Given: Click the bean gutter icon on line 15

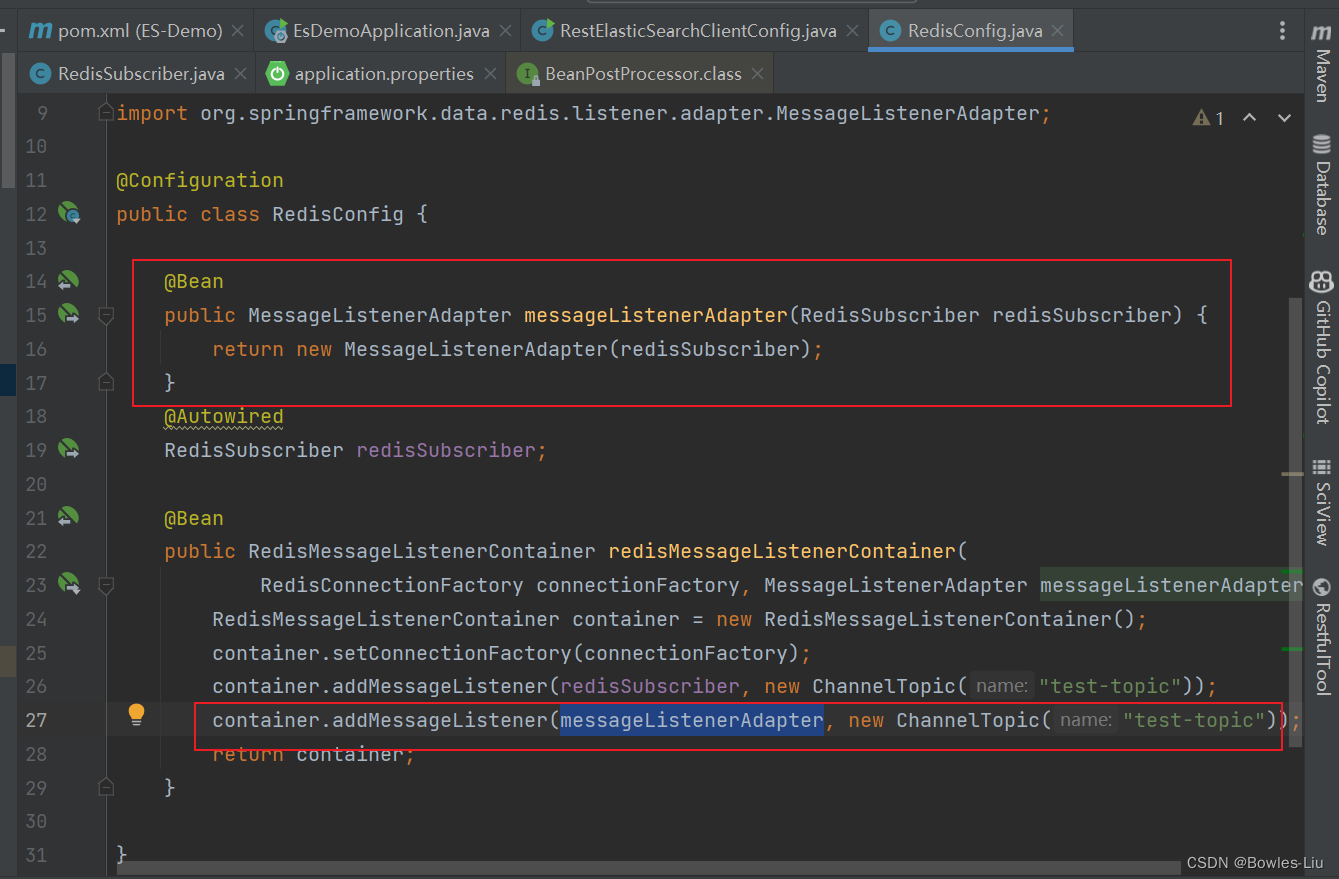Looking at the screenshot, I should tap(68, 314).
